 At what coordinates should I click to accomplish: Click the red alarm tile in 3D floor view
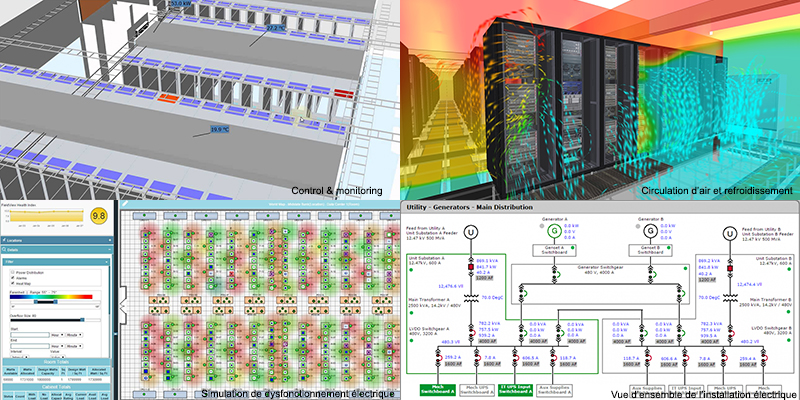343,93
